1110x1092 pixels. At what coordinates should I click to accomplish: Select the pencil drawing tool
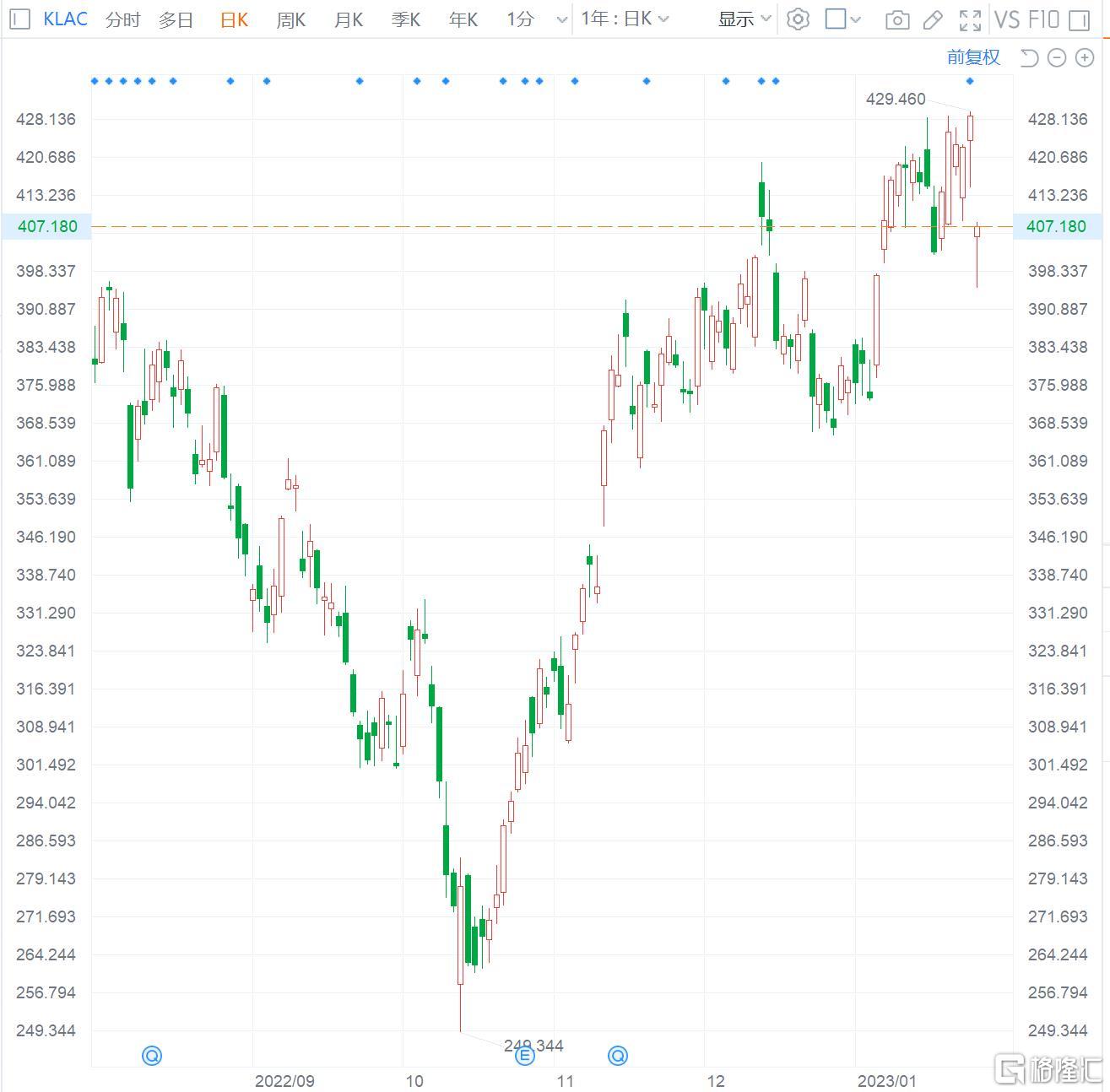(x=933, y=19)
